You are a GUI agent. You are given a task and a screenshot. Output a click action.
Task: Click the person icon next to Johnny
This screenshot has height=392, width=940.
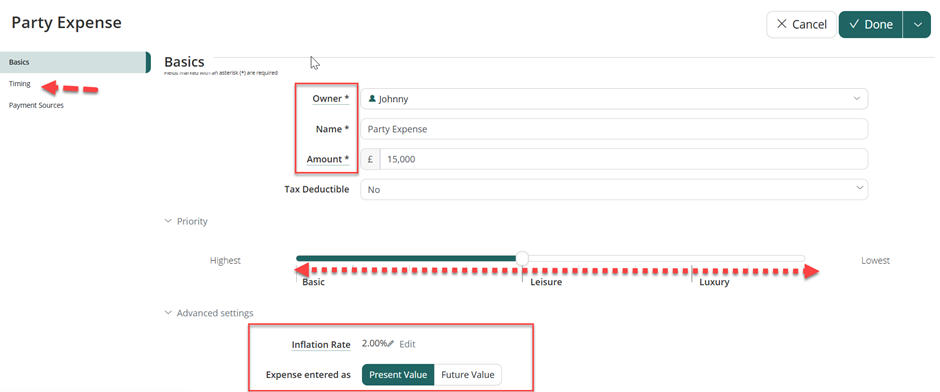click(x=372, y=99)
